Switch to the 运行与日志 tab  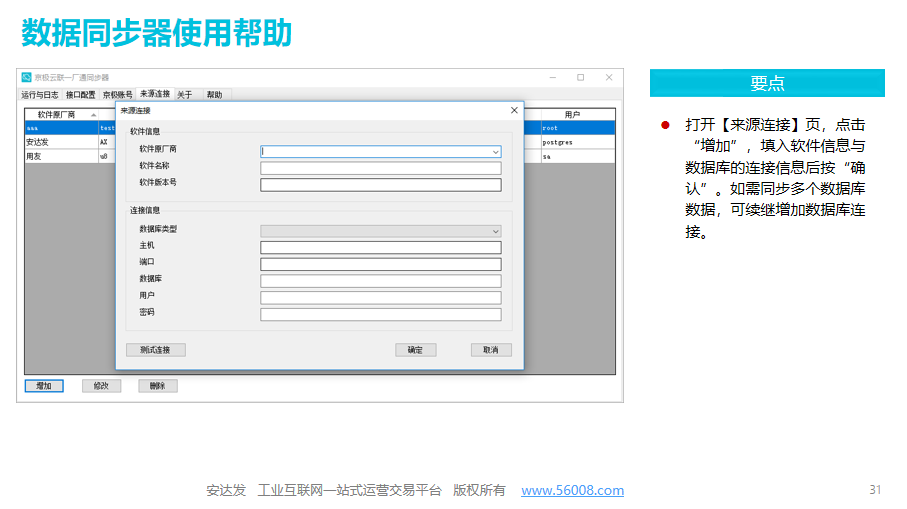41,95
